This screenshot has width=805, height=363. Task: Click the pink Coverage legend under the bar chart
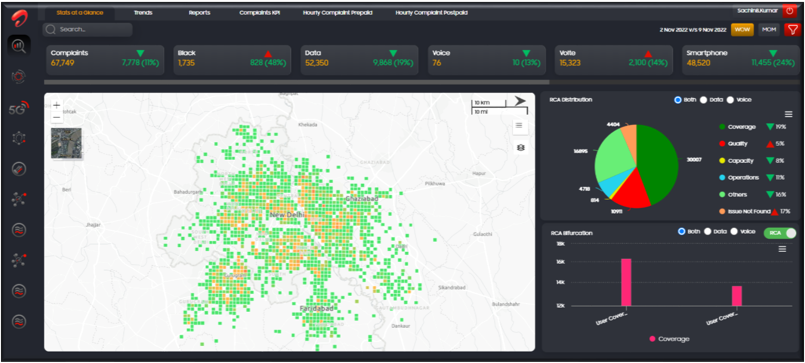click(669, 339)
